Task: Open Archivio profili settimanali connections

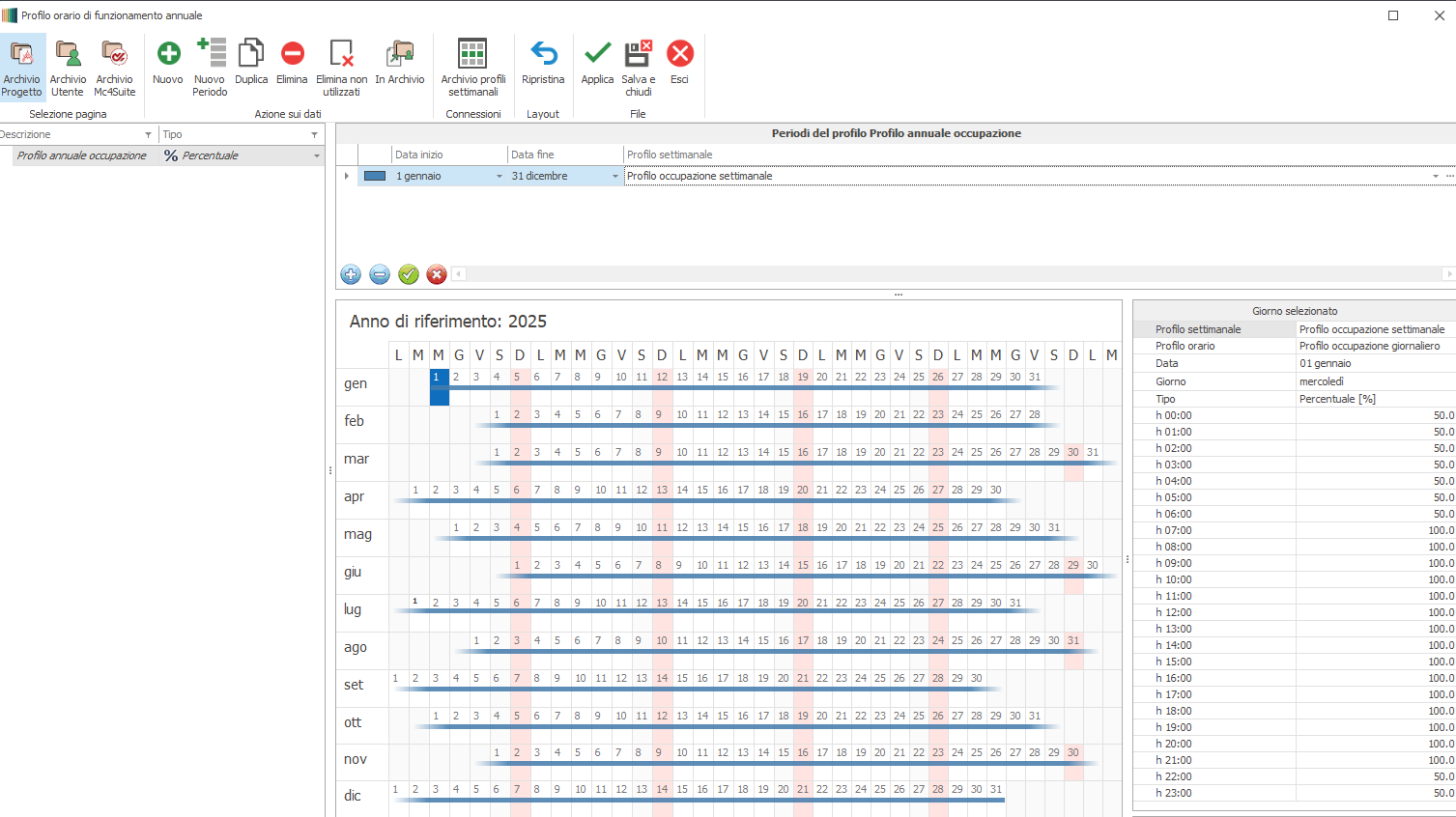Action: tap(472, 55)
